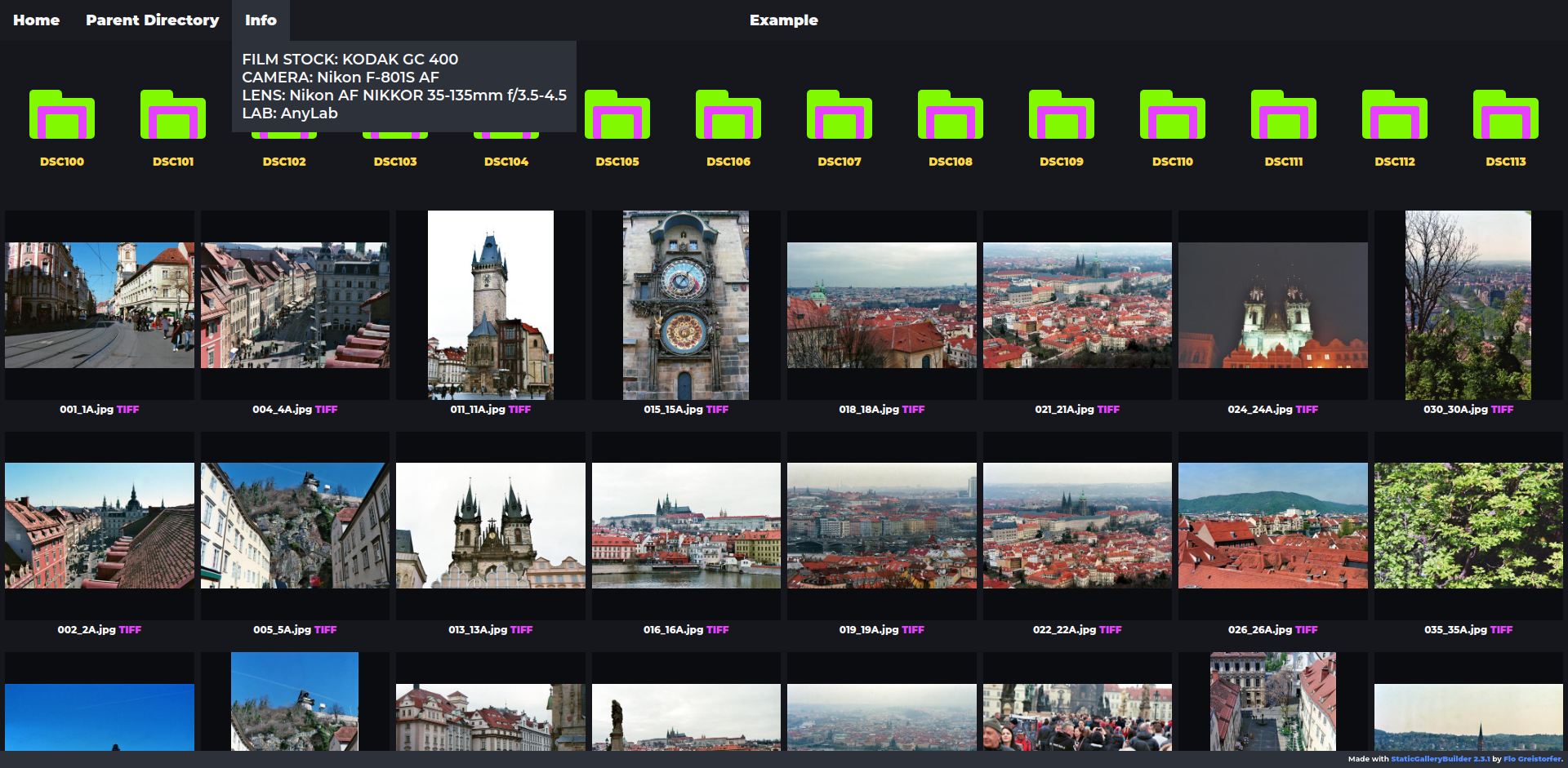Open the 013_13A.jpg twin spires thumbnail
The width and height of the screenshot is (1568, 768).
point(490,526)
